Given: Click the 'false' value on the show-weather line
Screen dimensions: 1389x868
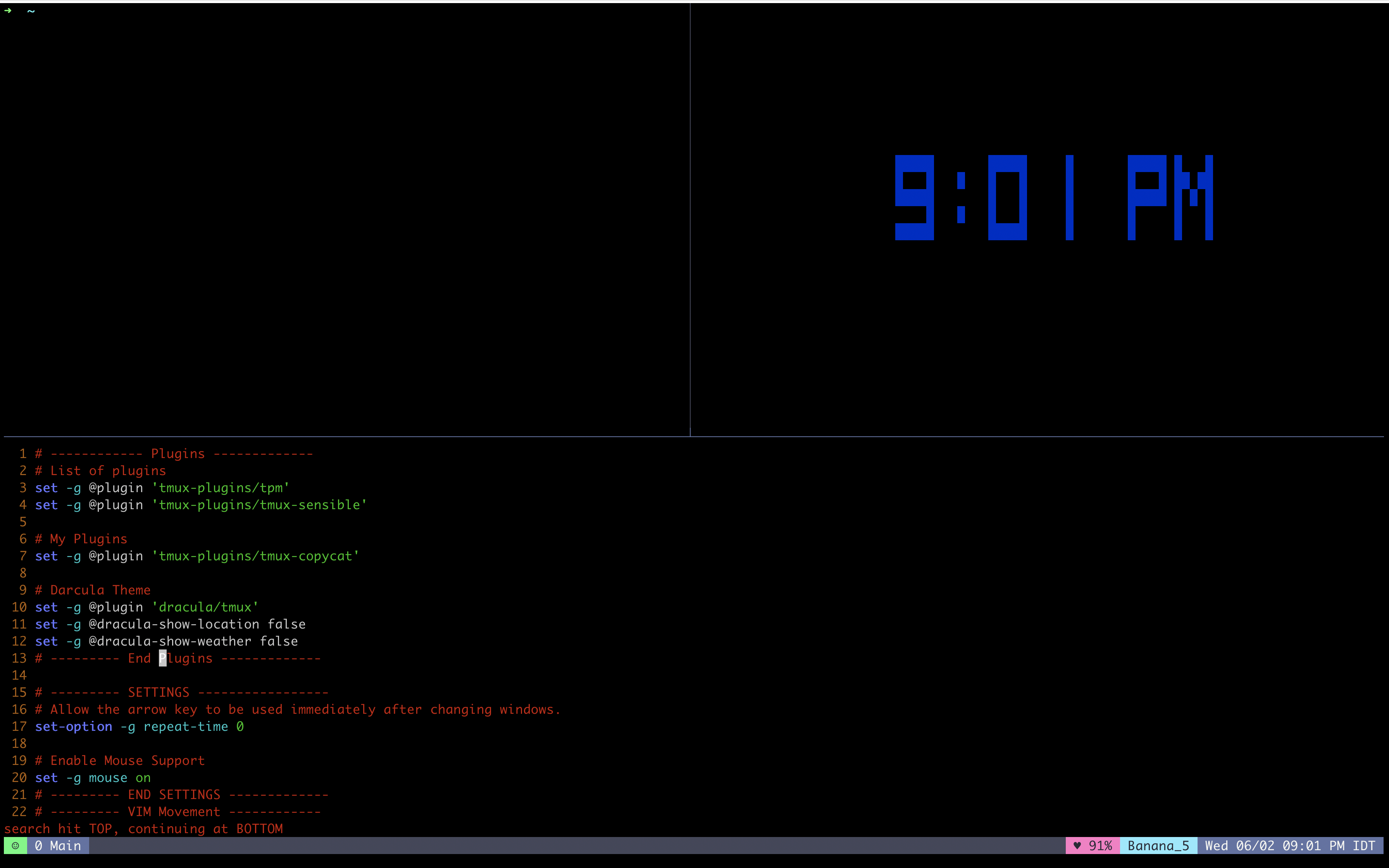Looking at the screenshot, I should (x=279, y=641).
